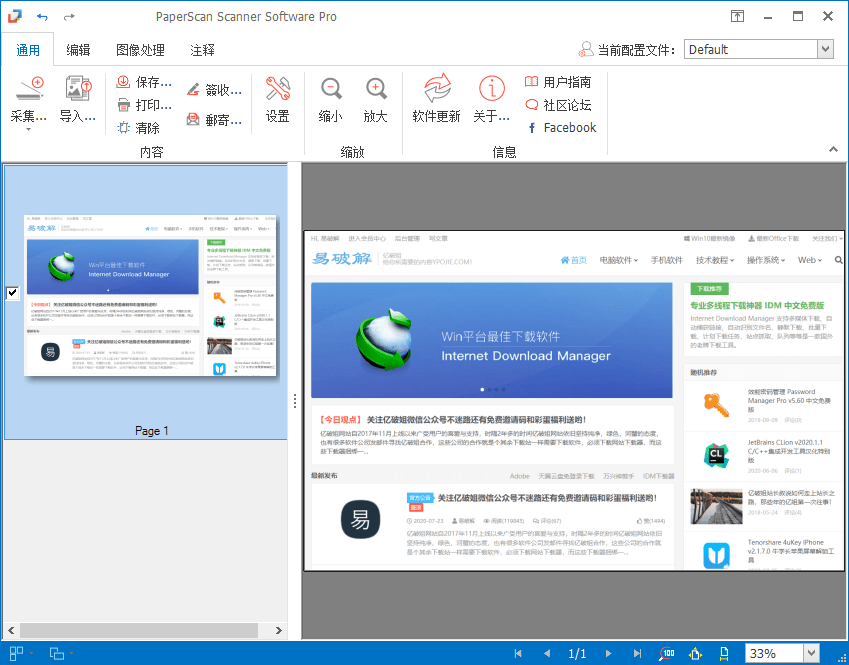The image size is (849, 665).
Task: Switch to the 注释 tab
Action: point(203,49)
